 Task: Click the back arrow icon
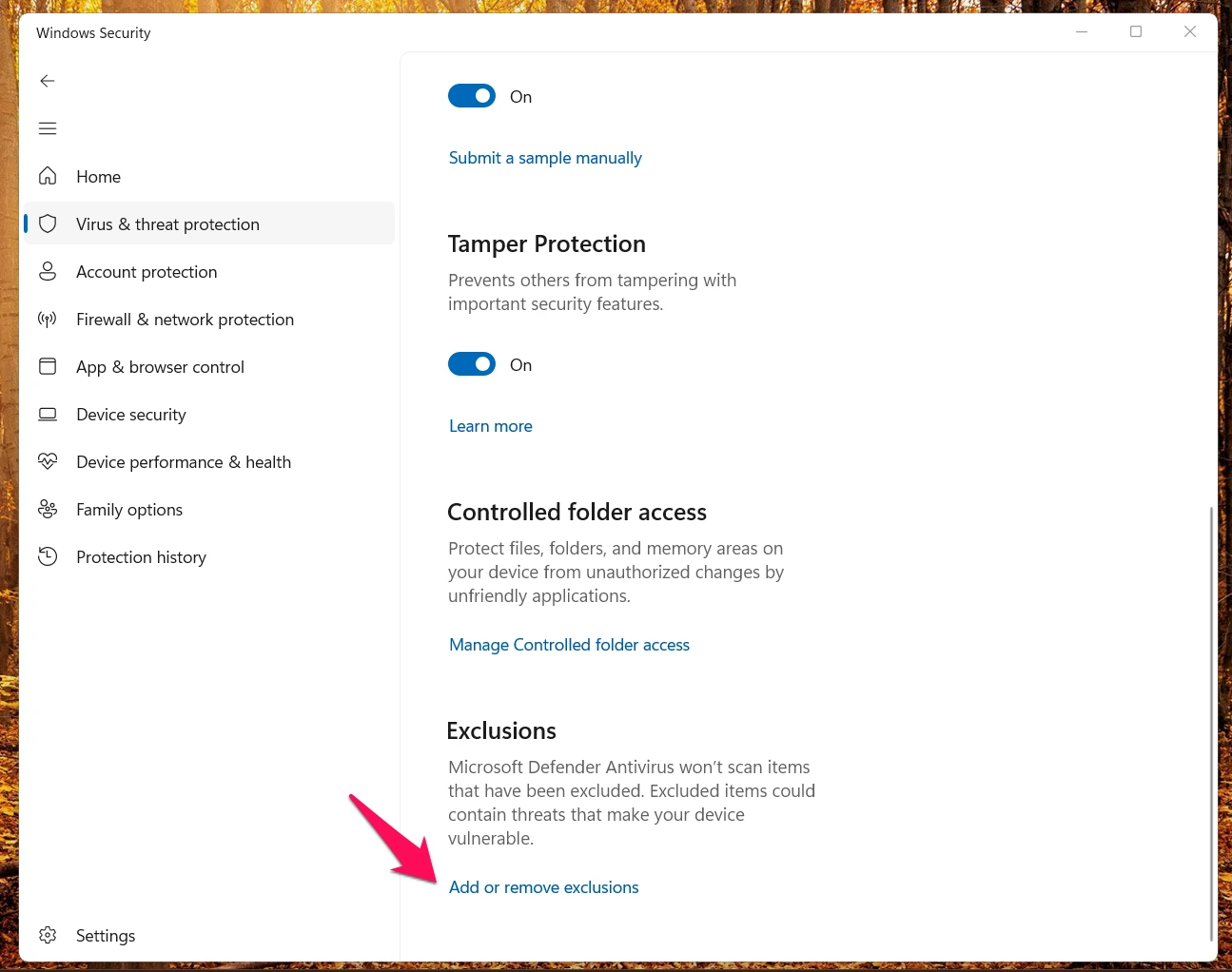[x=48, y=81]
